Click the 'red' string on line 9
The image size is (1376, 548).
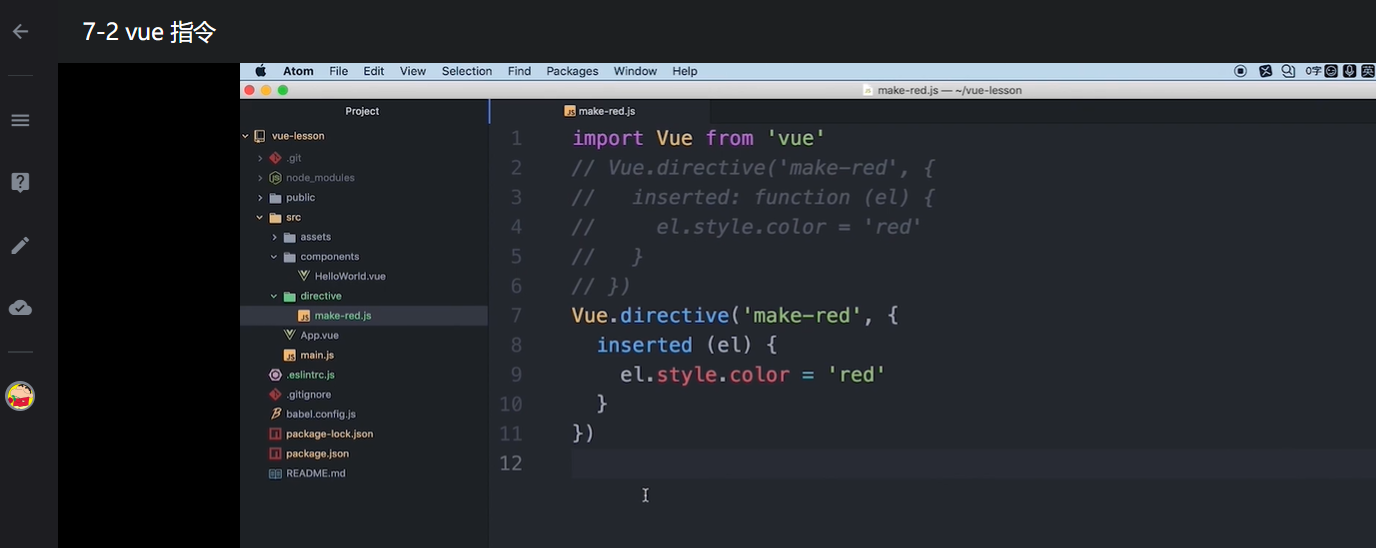tap(857, 374)
